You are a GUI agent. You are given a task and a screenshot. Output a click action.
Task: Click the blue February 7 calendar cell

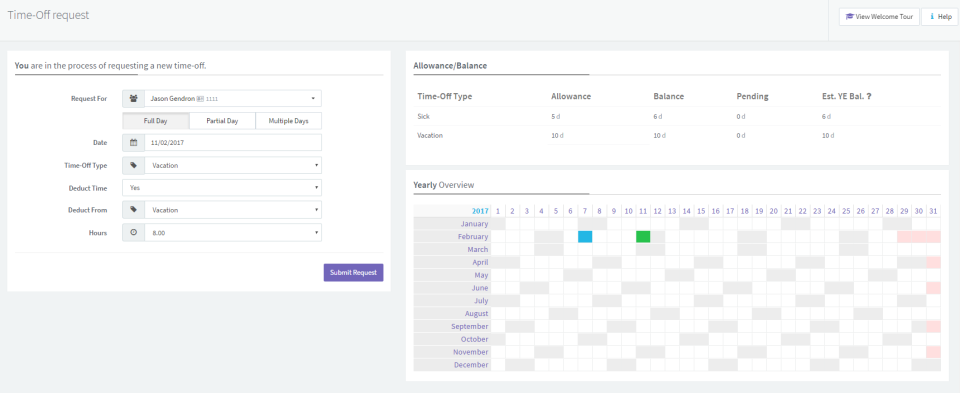coord(585,236)
